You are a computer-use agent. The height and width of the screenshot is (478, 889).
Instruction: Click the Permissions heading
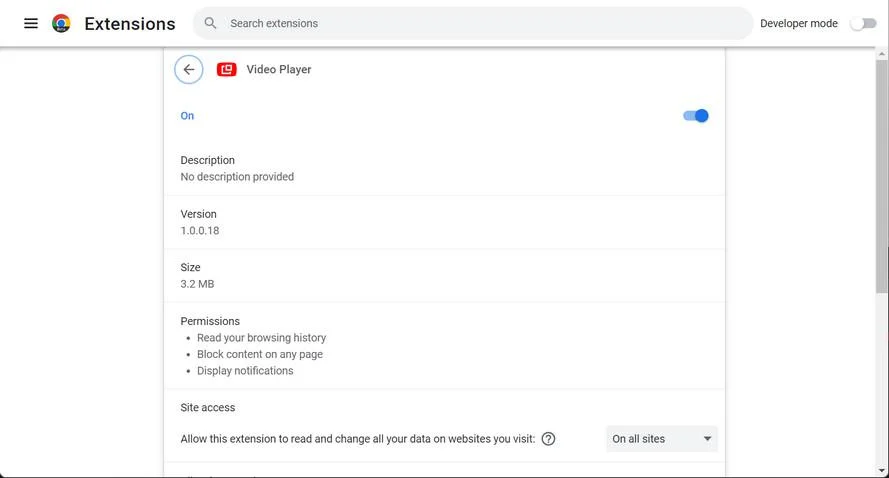click(210, 321)
